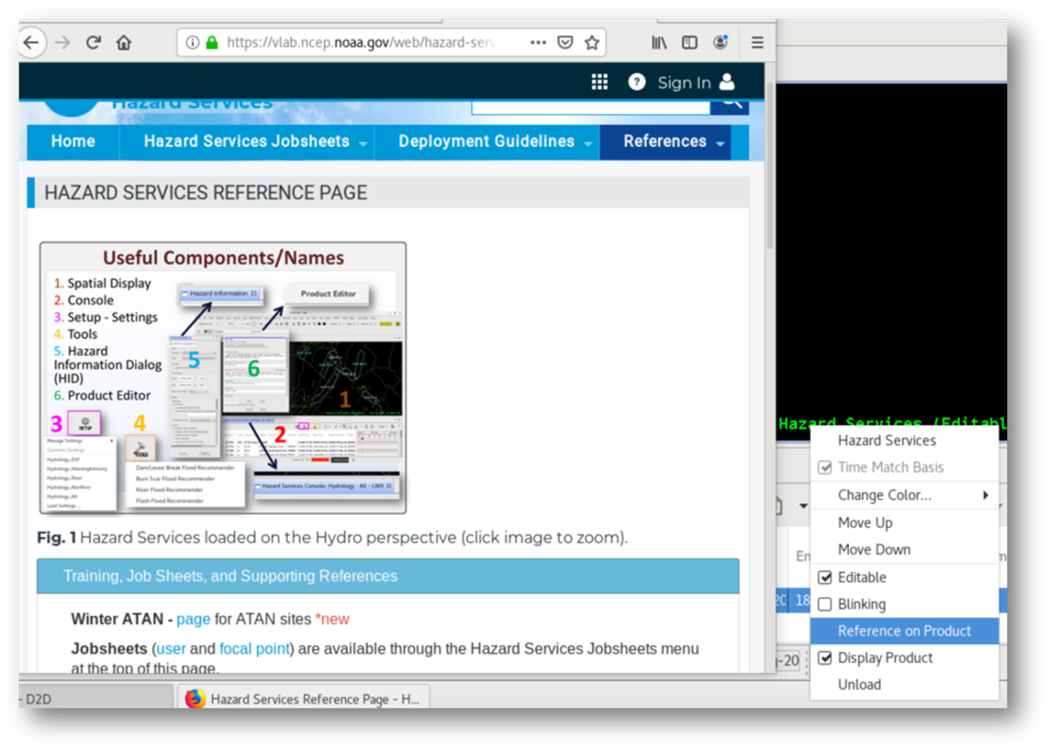Open the Firefox hamburger menu
The height and width of the screenshot is (751, 1050).
(x=757, y=43)
